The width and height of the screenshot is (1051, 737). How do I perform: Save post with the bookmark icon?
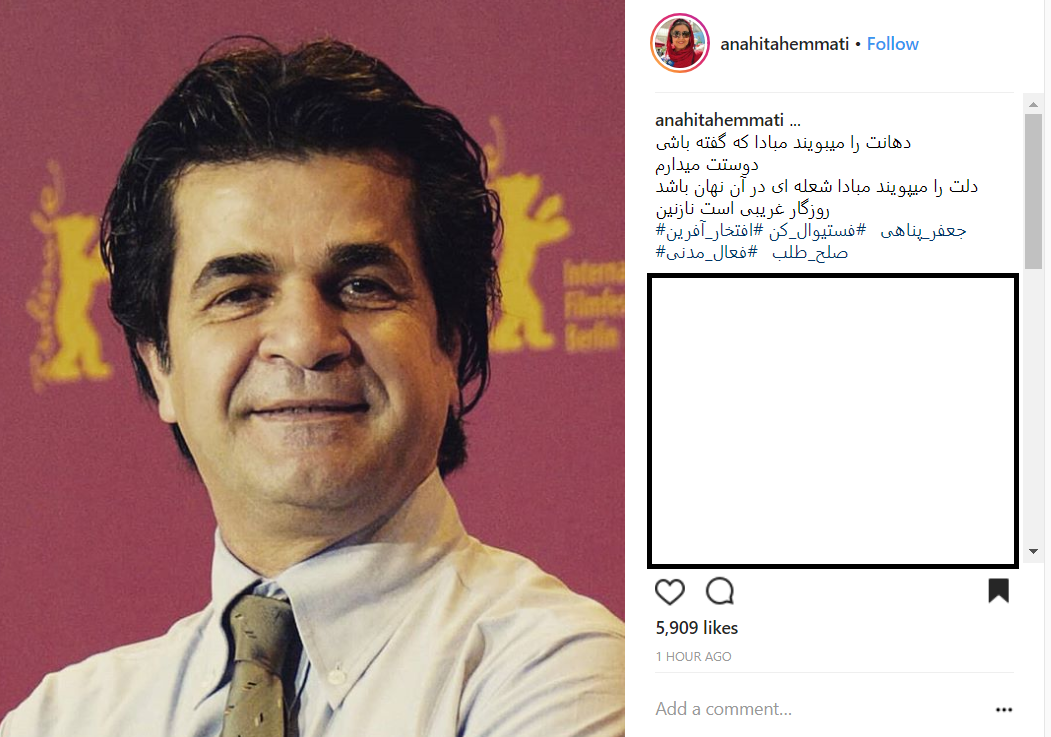coord(998,591)
